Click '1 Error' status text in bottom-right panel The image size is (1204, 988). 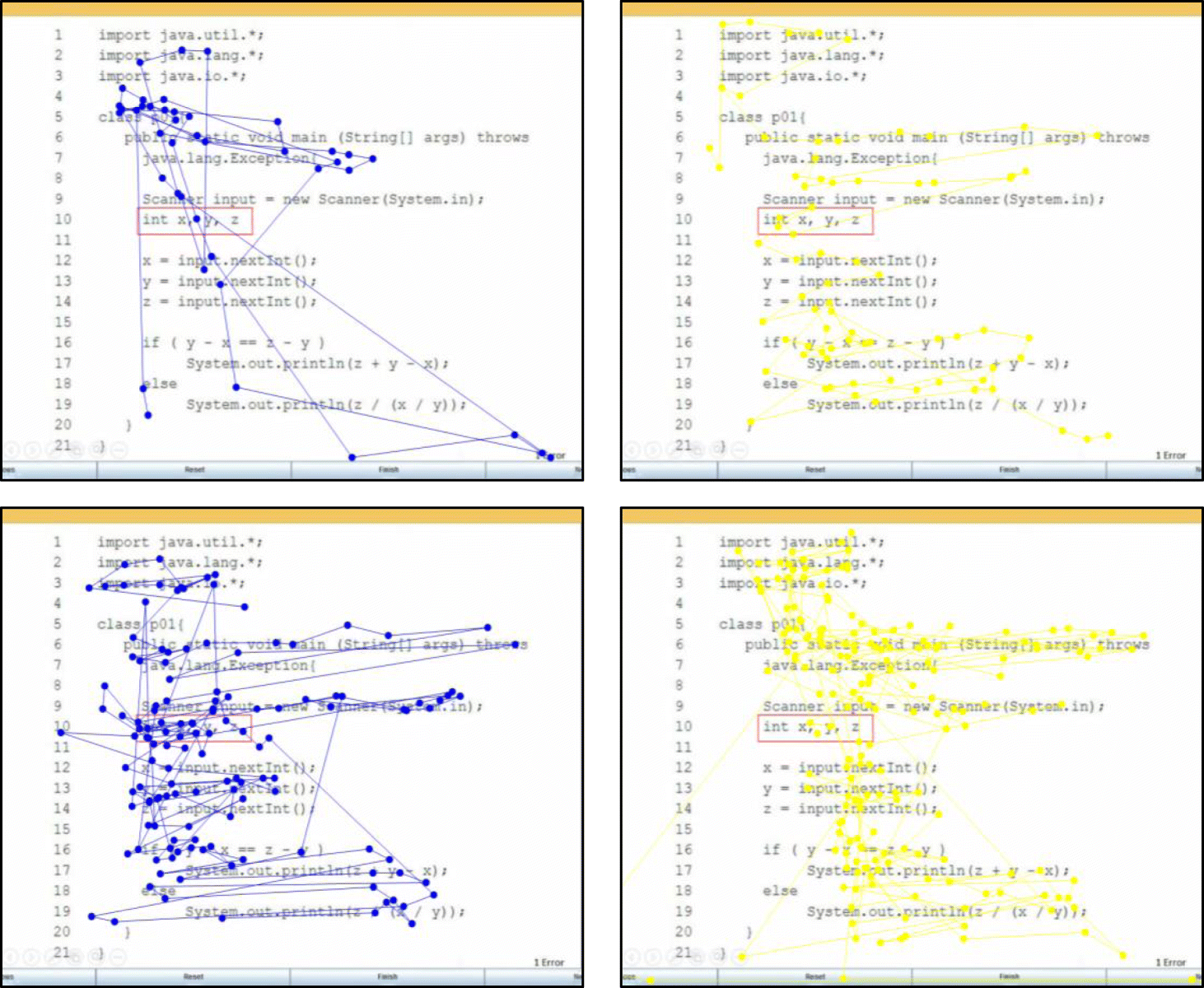[x=1170, y=962]
